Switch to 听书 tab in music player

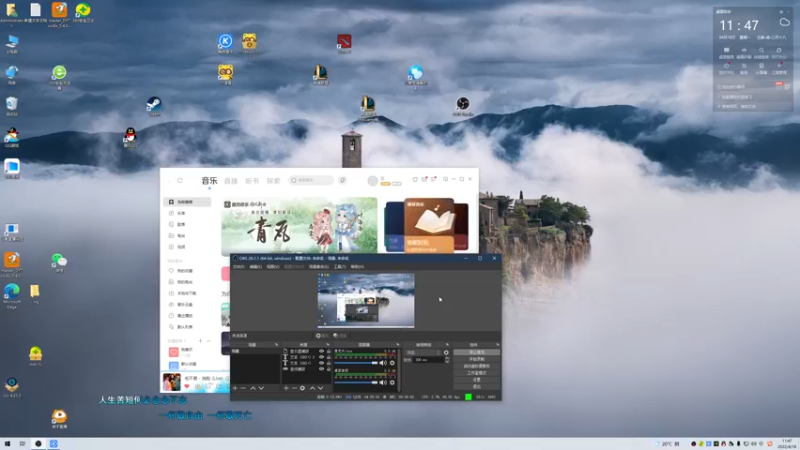[x=252, y=181]
